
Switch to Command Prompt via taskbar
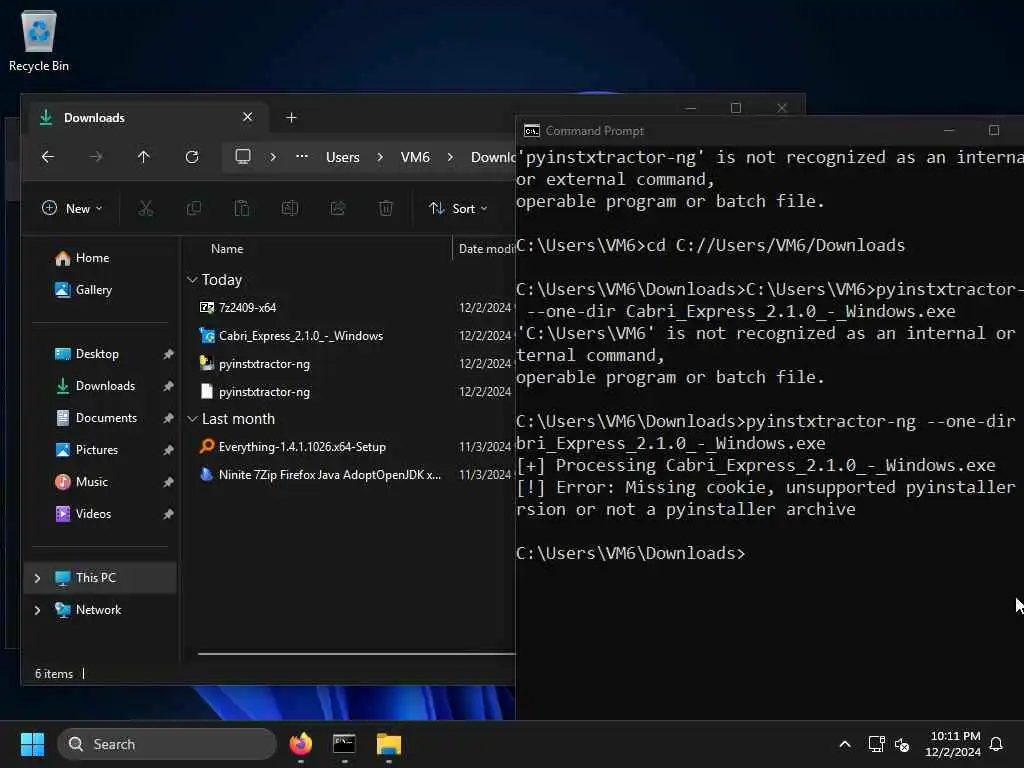344,744
